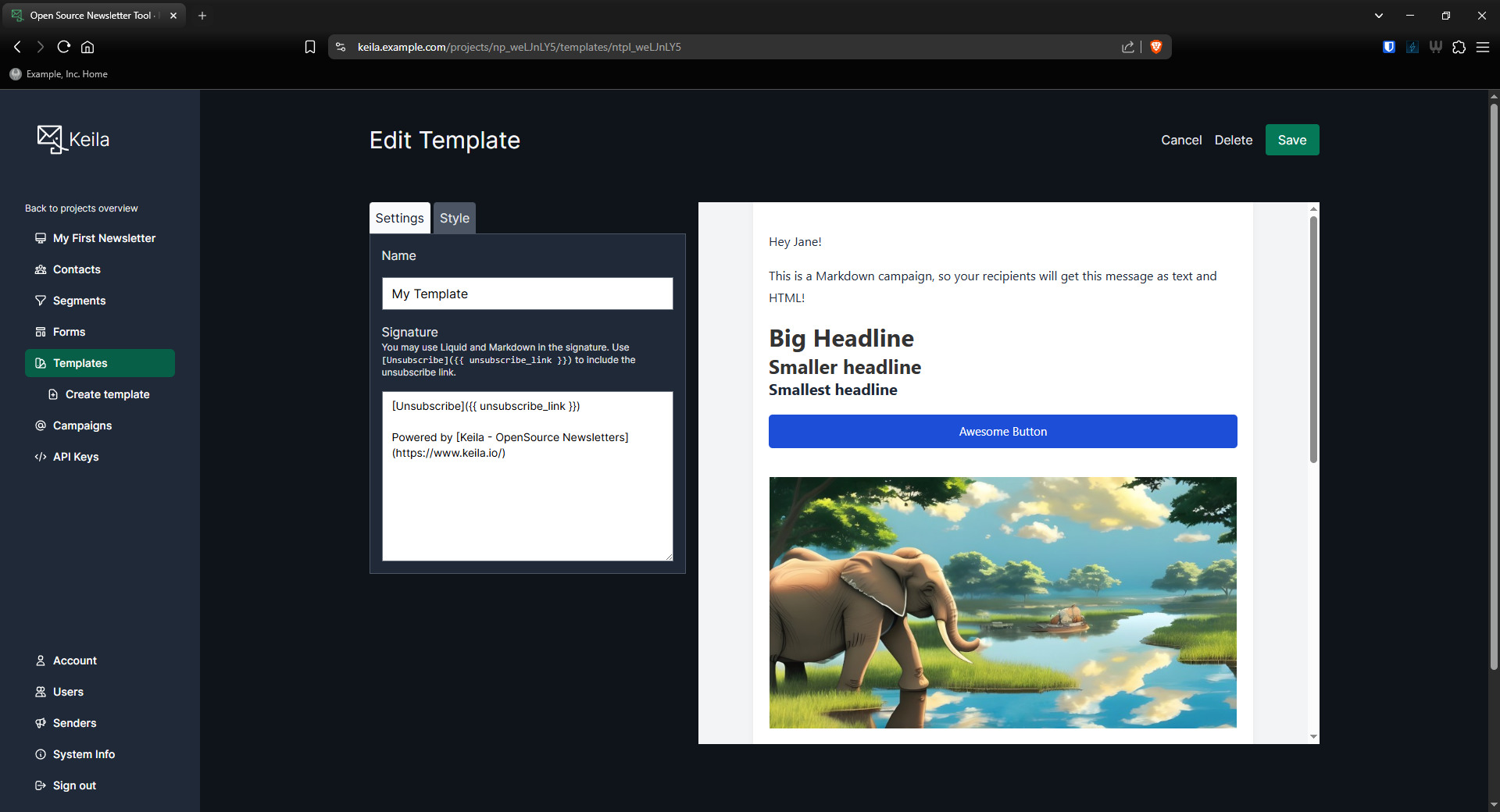
Task: Open Contacts from the sidebar
Action: coord(77,269)
